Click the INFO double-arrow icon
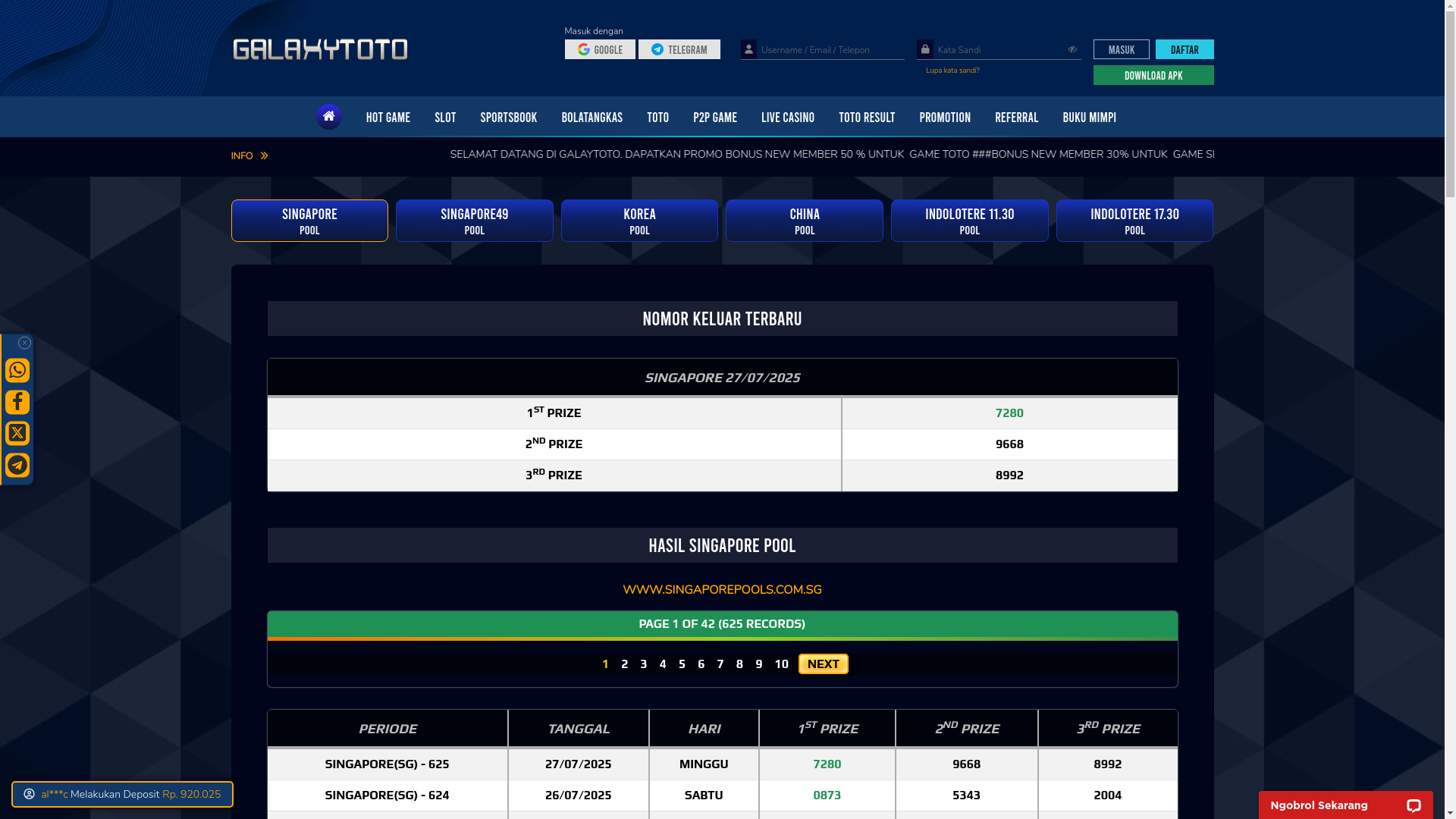Image resolution: width=1456 pixels, height=819 pixels. pyautogui.click(x=264, y=156)
